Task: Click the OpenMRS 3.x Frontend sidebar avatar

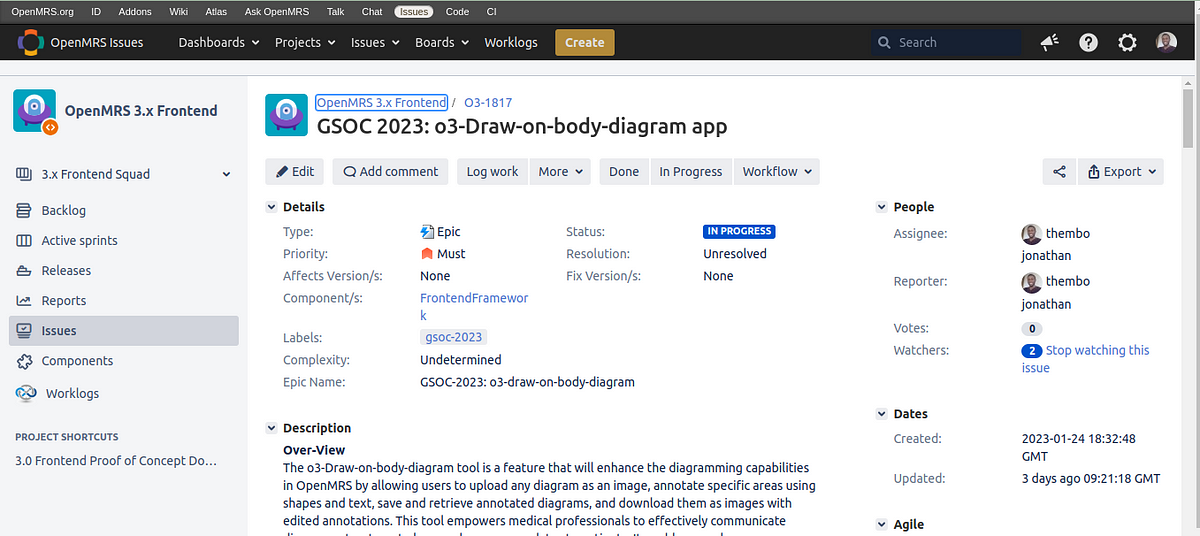Action: click(x=35, y=111)
